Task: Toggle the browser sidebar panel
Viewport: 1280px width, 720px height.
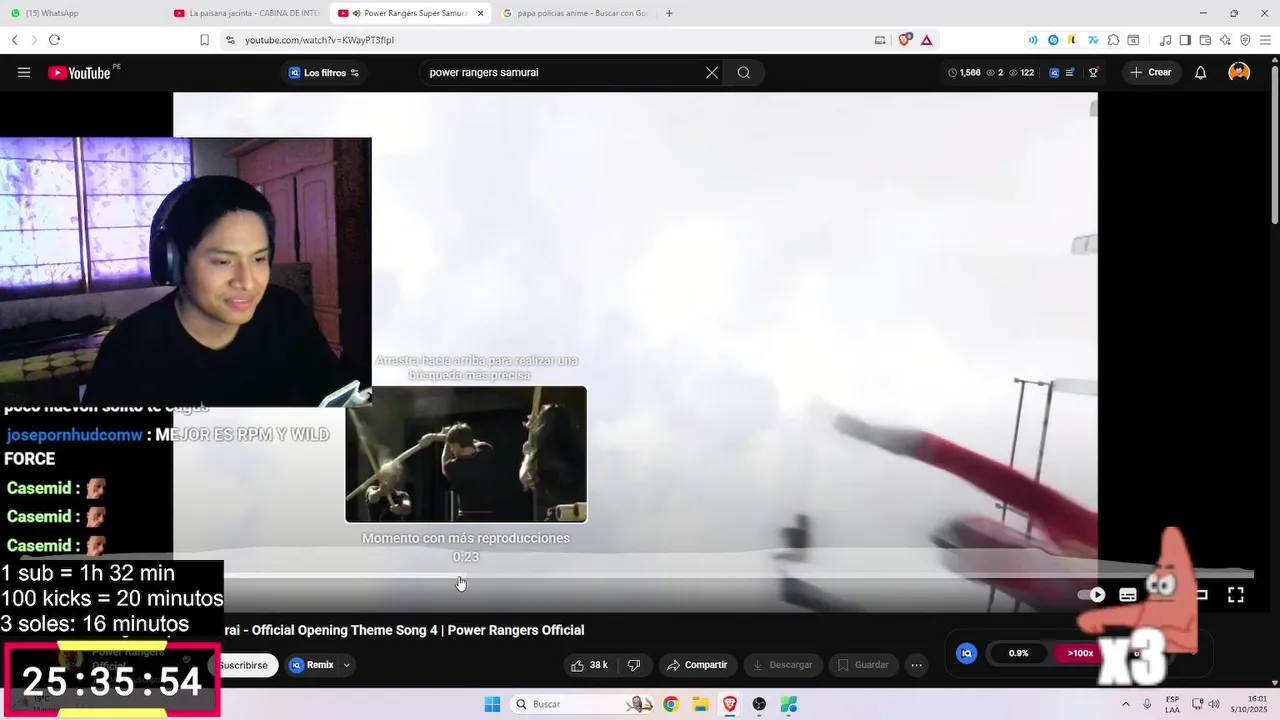Action: coord(1185,40)
